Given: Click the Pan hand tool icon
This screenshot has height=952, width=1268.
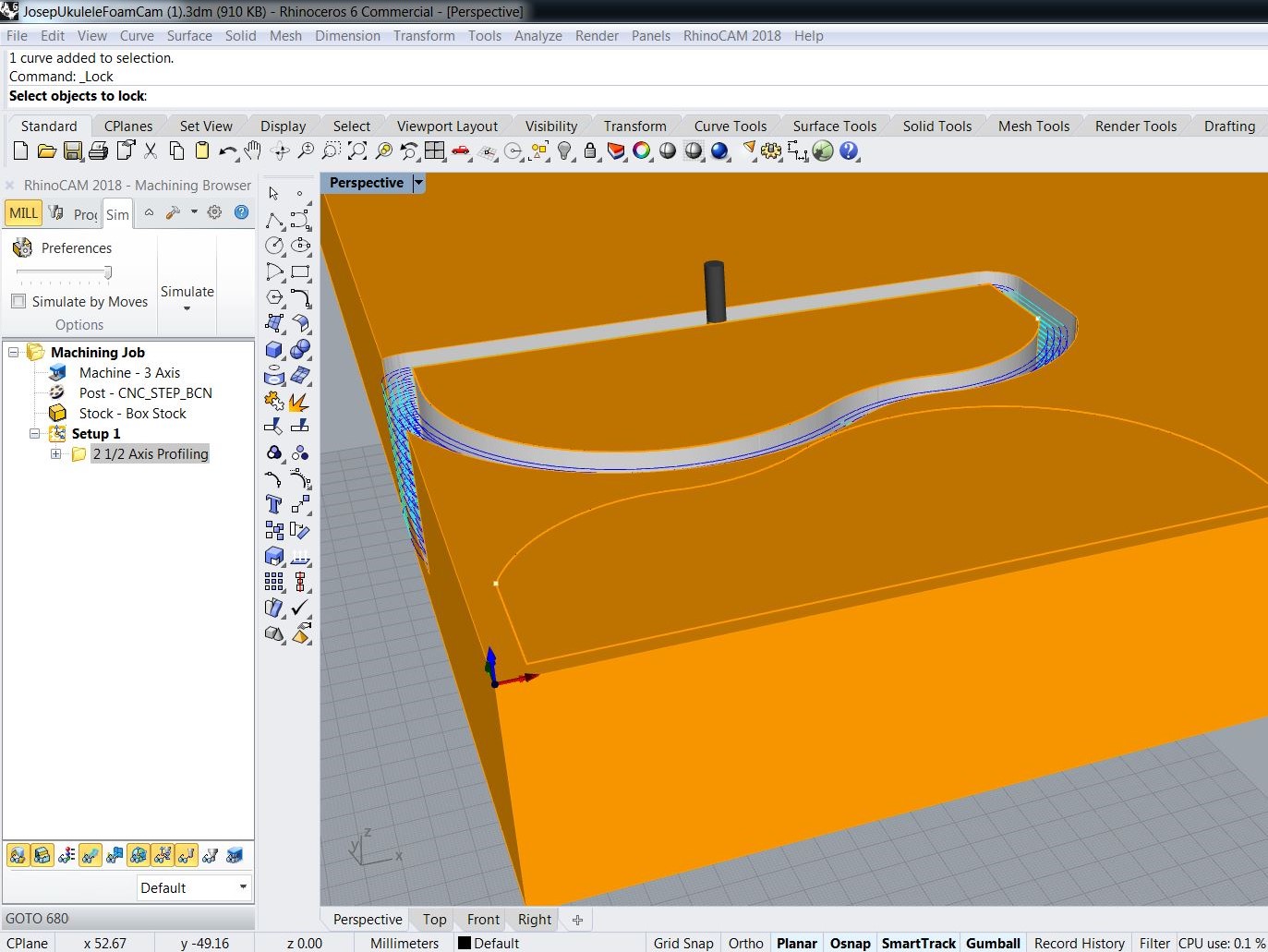Looking at the screenshot, I should tap(253, 151).
